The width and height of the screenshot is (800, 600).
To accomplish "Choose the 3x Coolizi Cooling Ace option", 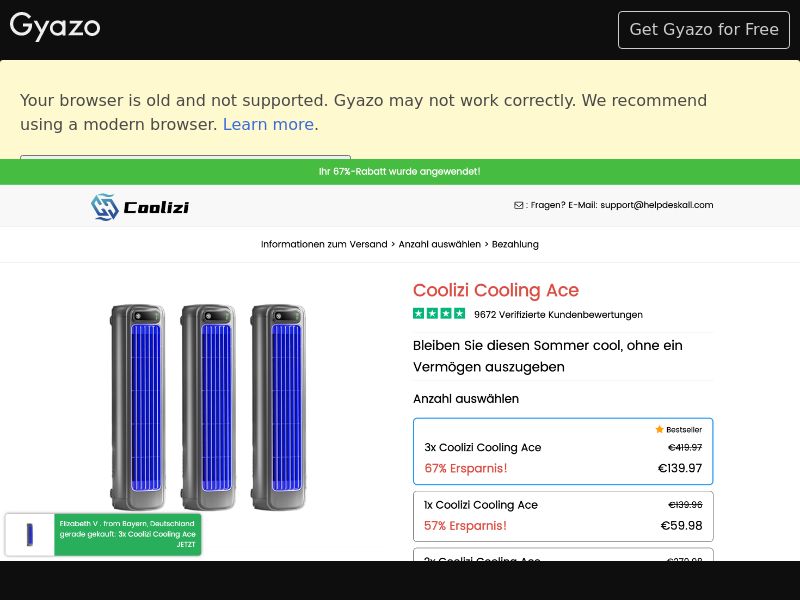I will point(563,451).
